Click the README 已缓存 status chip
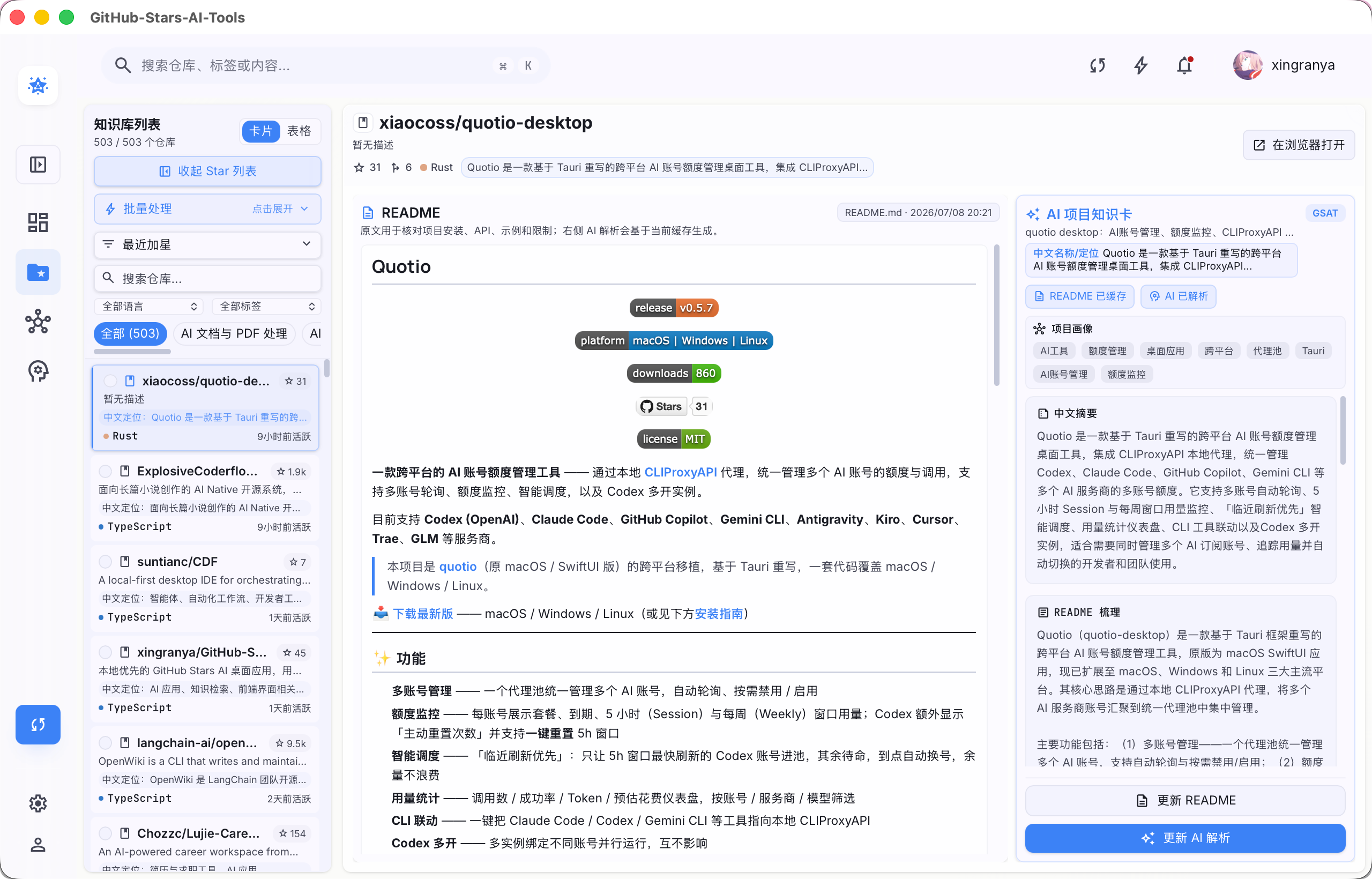Screen dimensions: 1372x879 click(x=1080, y=296)
